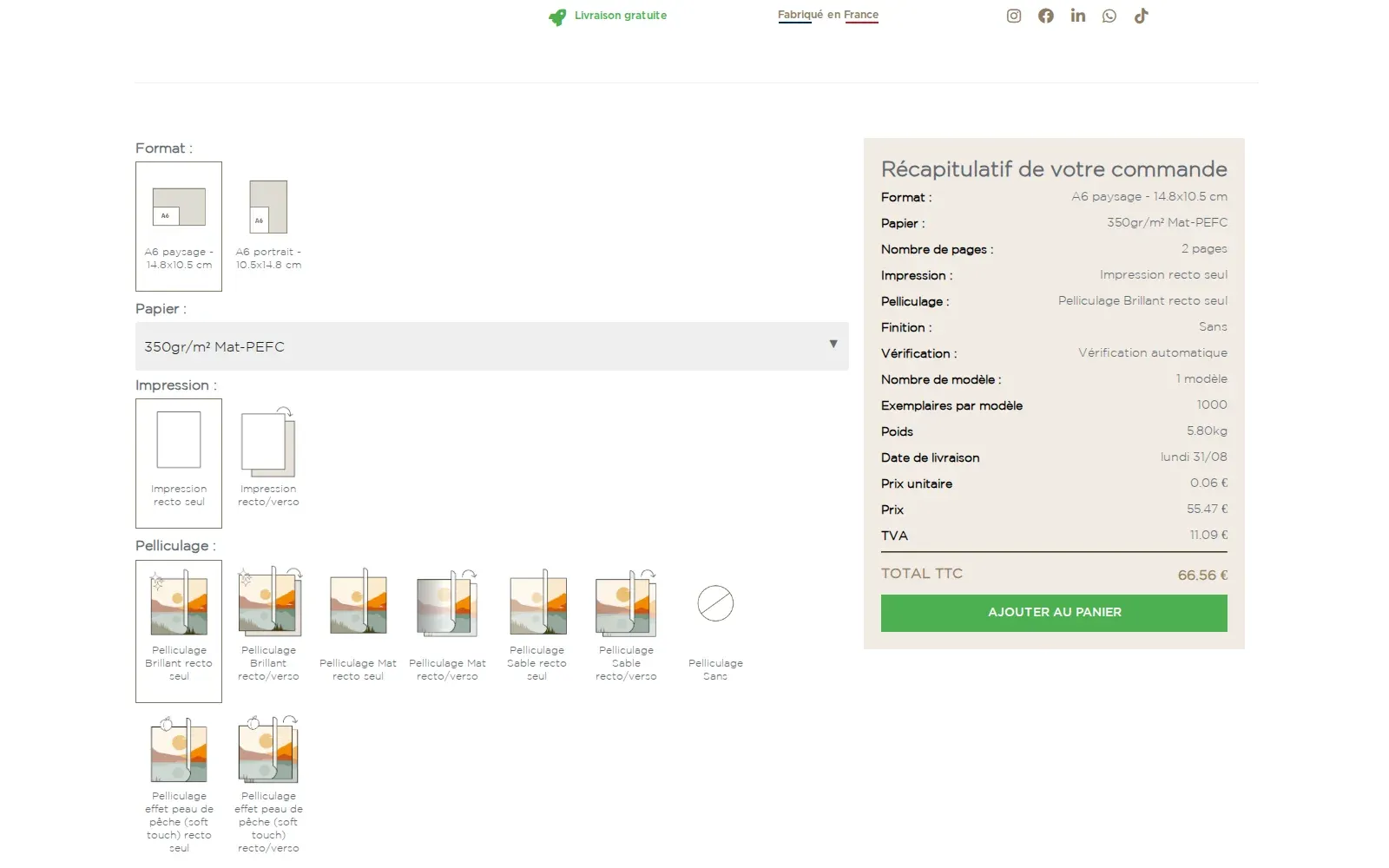Open the Papier 350gr/m² Mat-PEFC dropdown
1389x868 pixels.
[x=491, y=346]
